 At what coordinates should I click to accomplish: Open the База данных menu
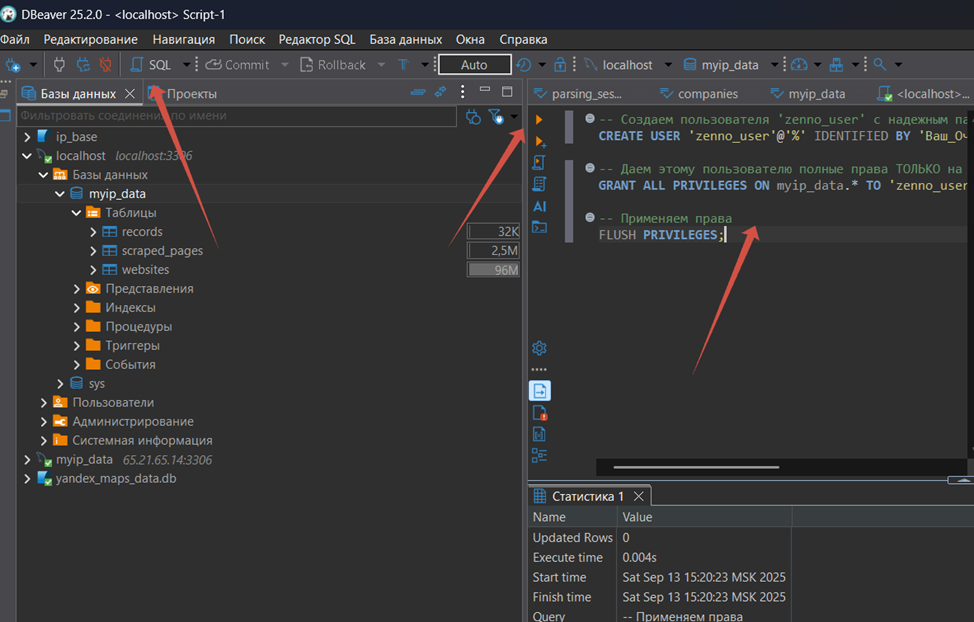[x=406, y=39]
